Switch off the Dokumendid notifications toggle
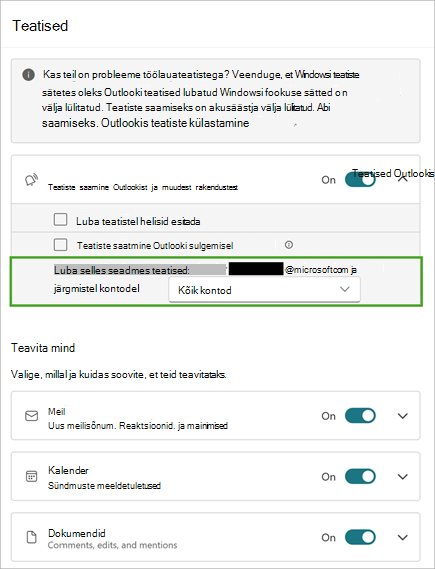 (360, 537)
